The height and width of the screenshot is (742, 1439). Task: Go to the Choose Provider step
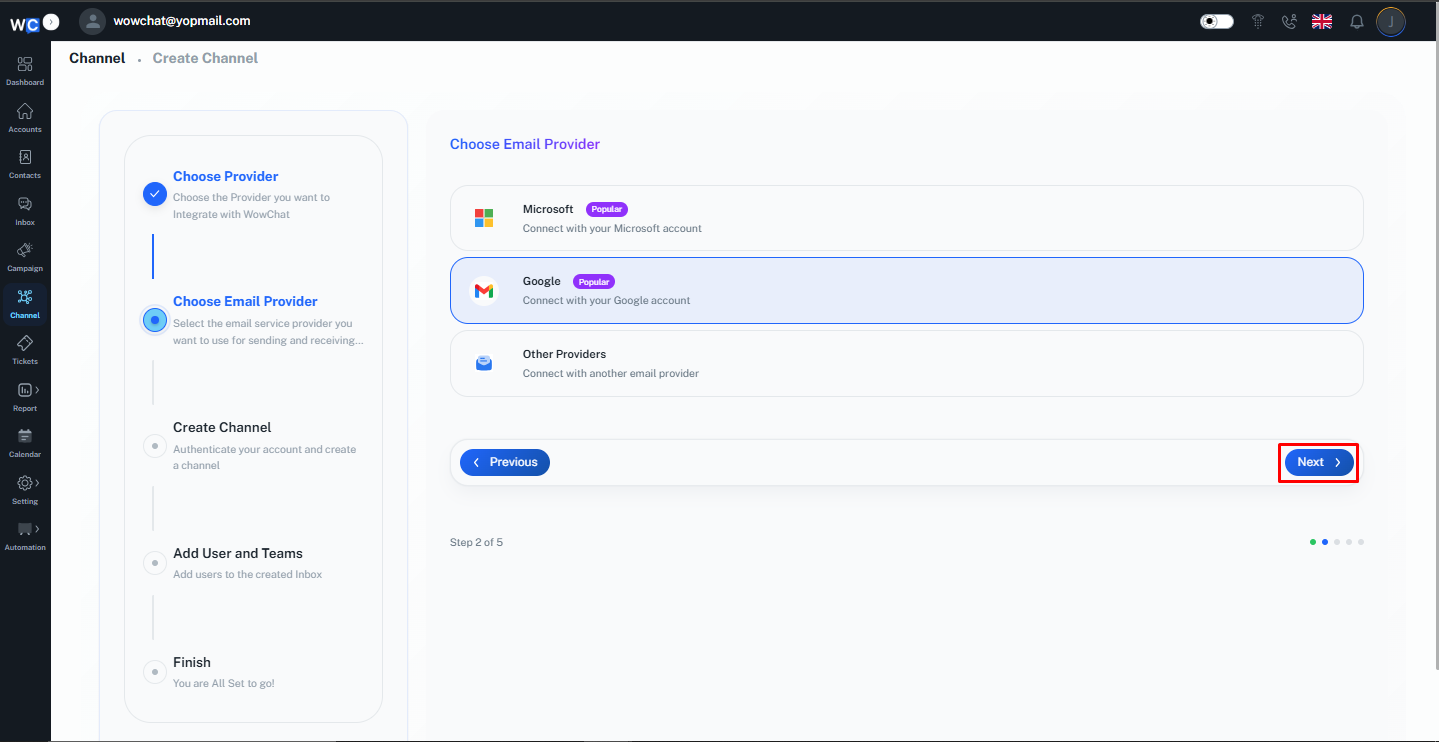[x=226, y=176]
